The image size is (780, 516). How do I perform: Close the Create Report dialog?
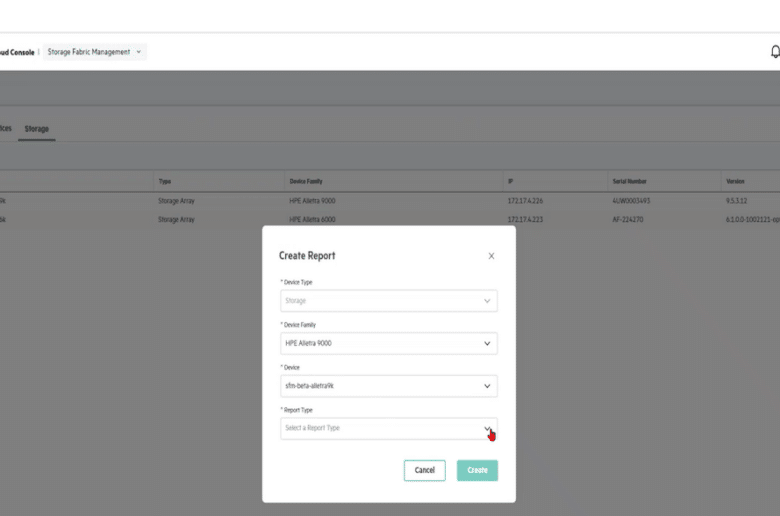(x=491, y=256)
